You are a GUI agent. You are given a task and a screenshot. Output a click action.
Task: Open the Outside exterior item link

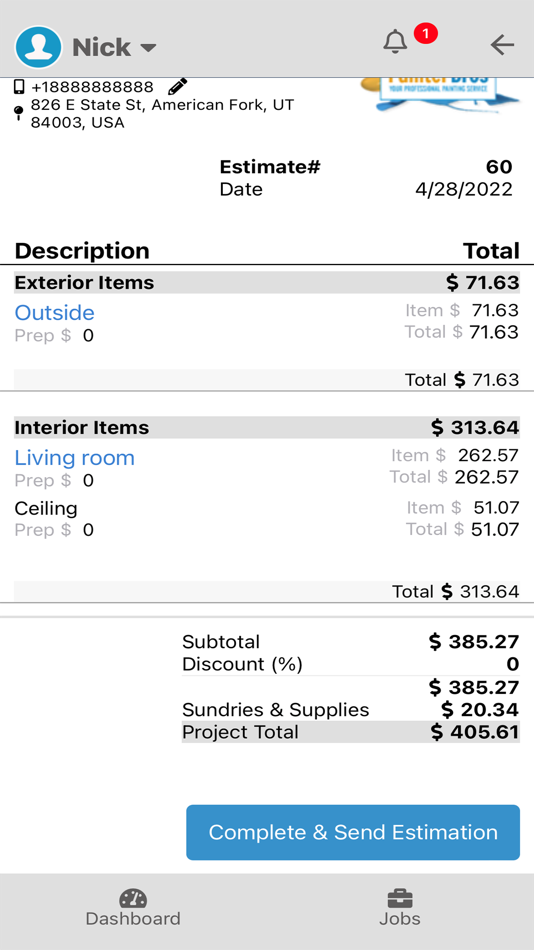(x=55, y=313)
